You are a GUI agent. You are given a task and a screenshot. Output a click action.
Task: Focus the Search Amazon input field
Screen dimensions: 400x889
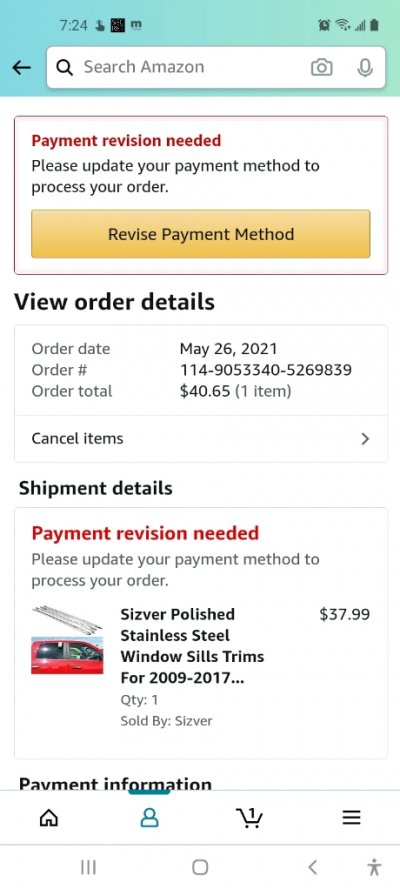click(x=190, y=67)
